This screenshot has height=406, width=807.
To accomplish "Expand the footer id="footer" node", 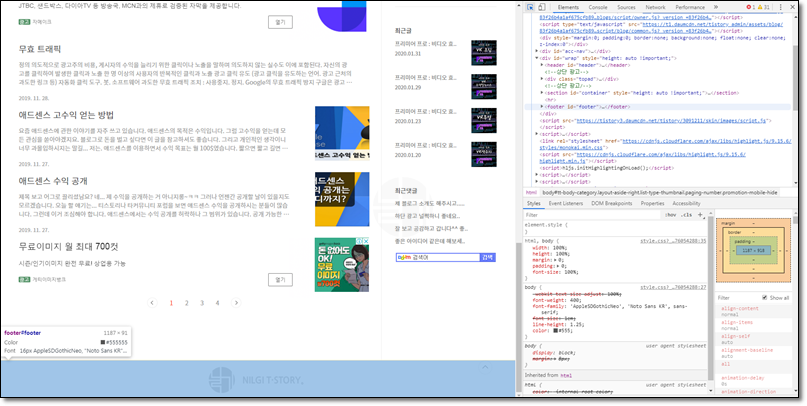I will (x=542, y=107).
